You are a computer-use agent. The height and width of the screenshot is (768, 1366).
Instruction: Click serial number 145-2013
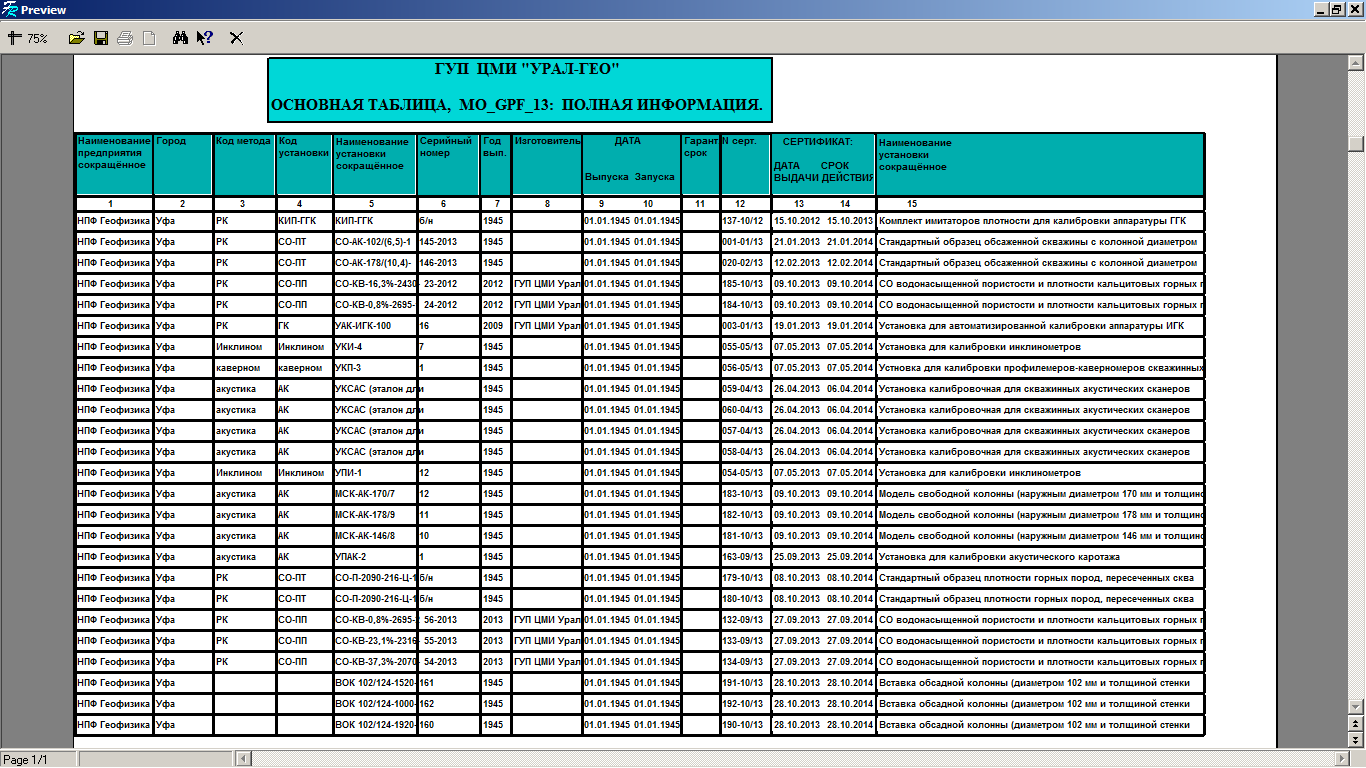439,242
